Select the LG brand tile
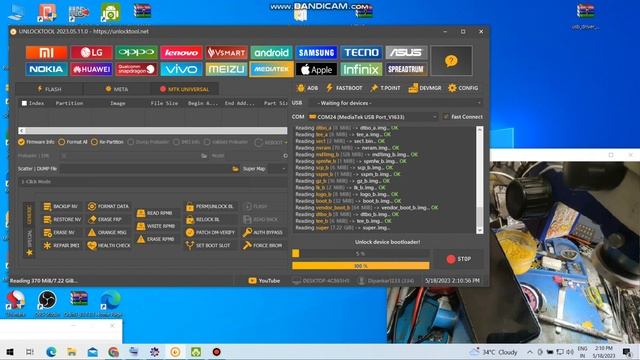Screen dimensions: 640x360 (x=91, y=53)
